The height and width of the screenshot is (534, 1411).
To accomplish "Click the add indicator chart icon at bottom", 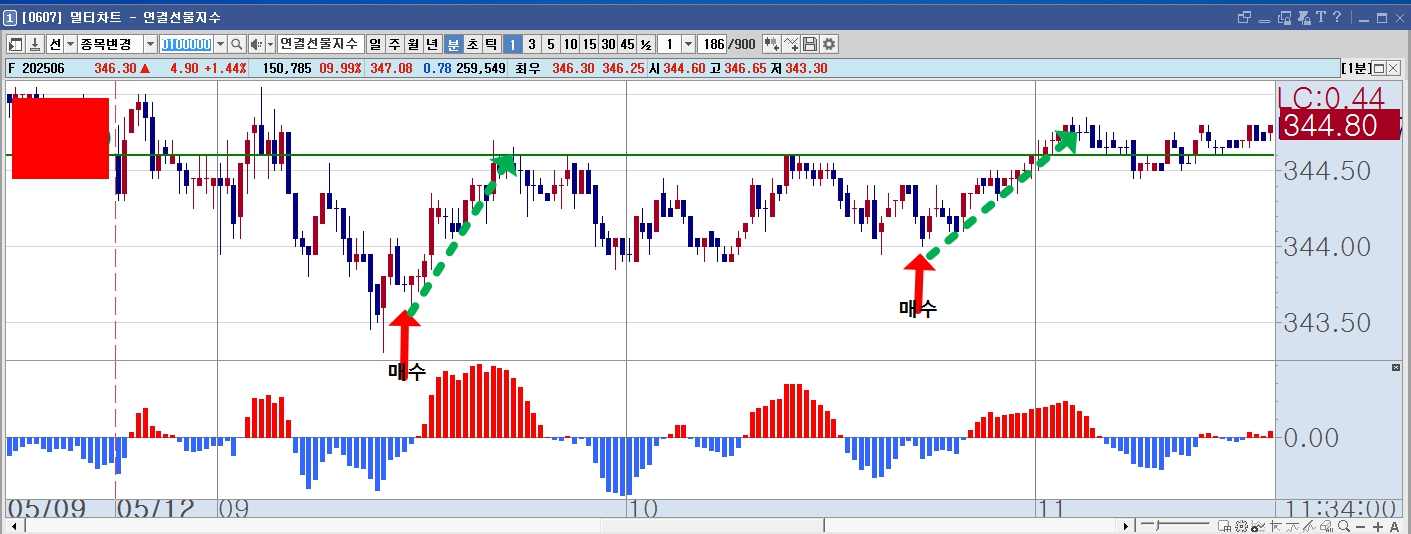I will [1258, 526].
